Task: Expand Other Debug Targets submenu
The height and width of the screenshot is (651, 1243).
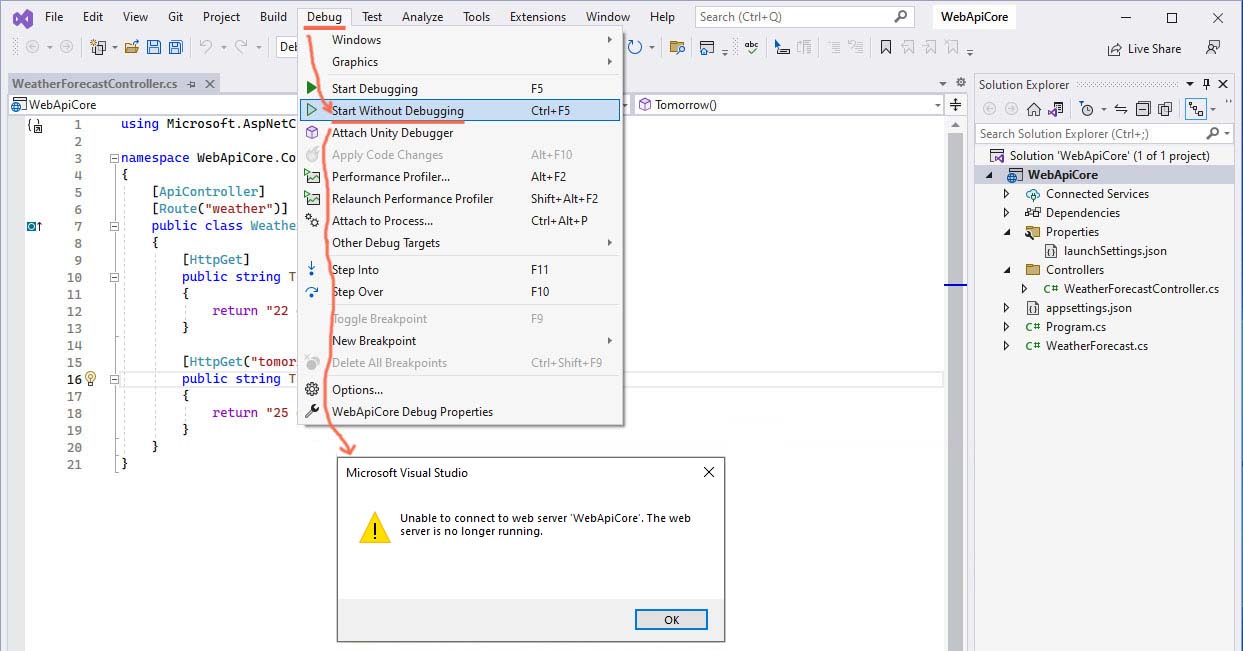Action: coord(461,243)
